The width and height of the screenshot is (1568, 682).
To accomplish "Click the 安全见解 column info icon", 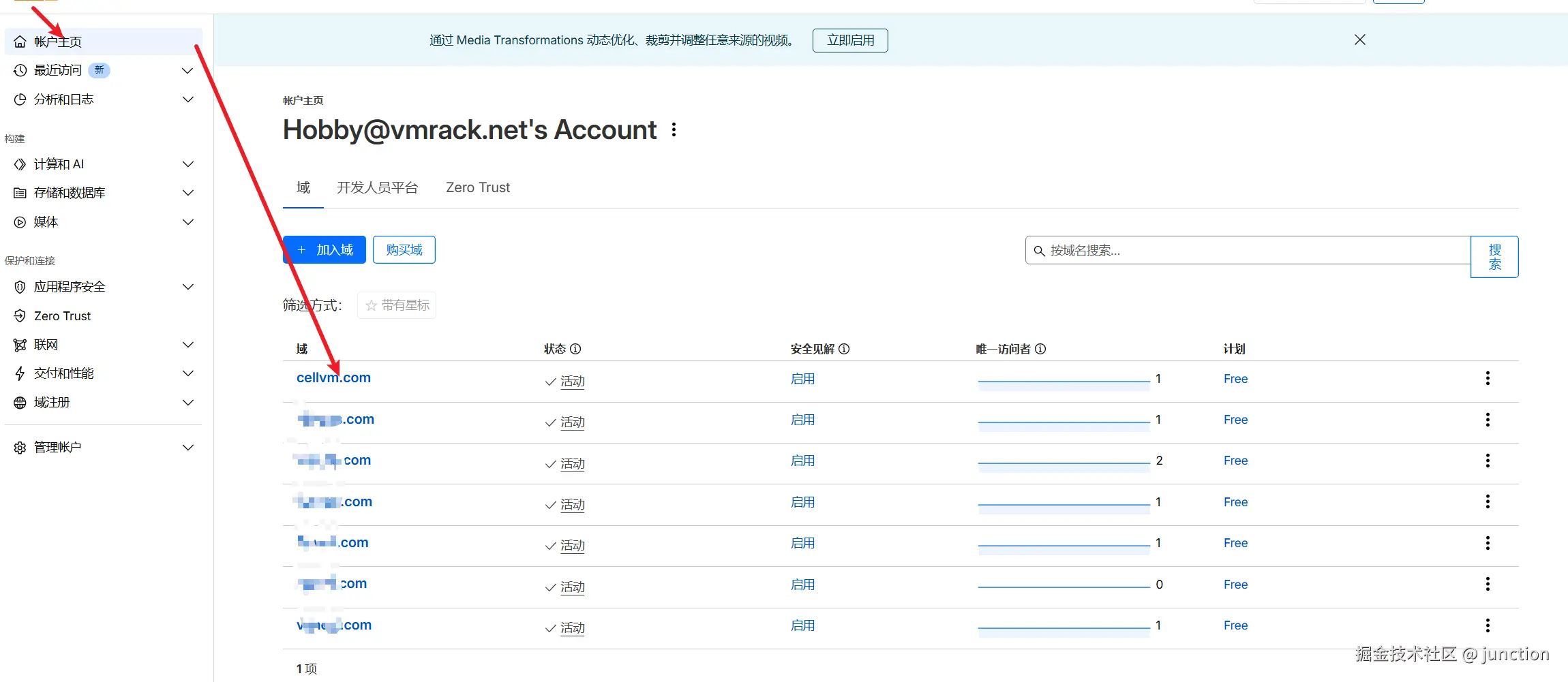I will click(x=844, y=349).
